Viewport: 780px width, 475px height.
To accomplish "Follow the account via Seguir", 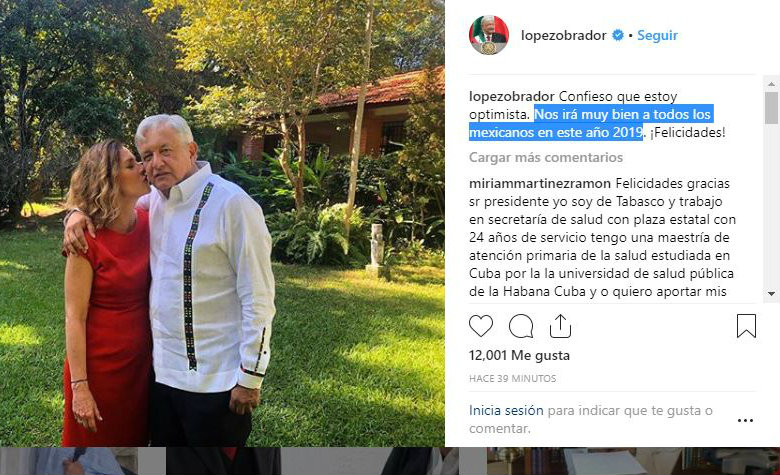I will (657, 35).
